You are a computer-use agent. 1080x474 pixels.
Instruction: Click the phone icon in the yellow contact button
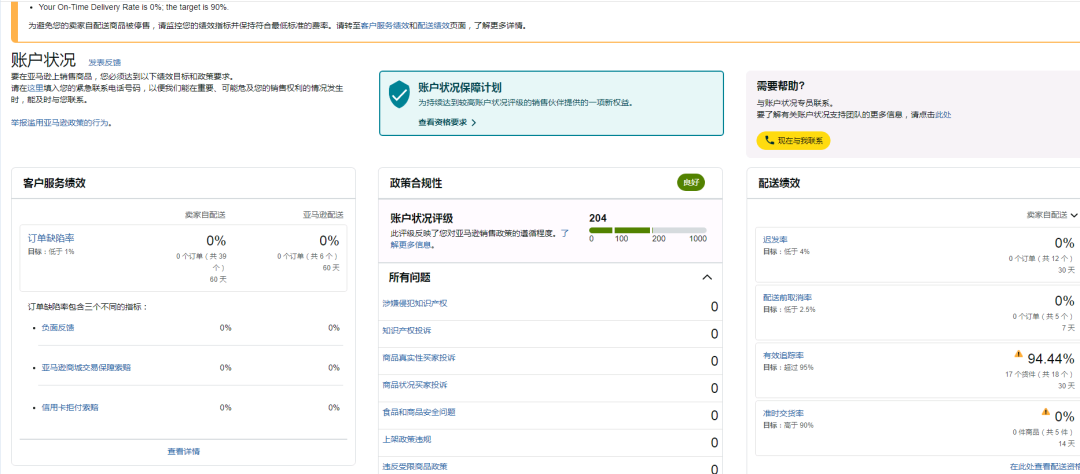click(769, 141)
